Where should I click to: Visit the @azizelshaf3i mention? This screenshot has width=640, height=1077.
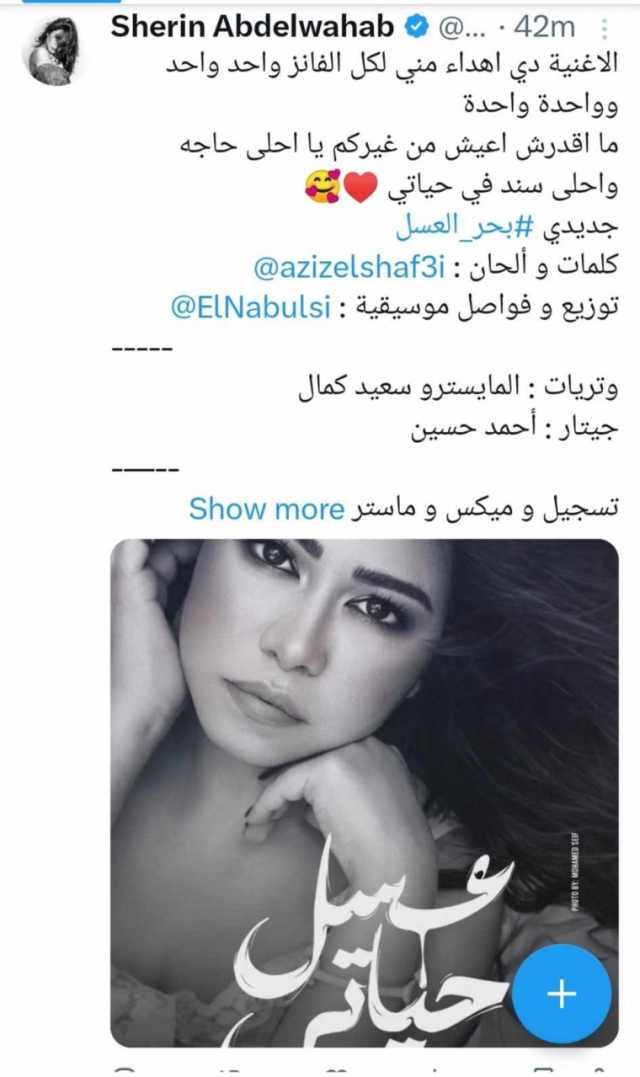(349, 267)
